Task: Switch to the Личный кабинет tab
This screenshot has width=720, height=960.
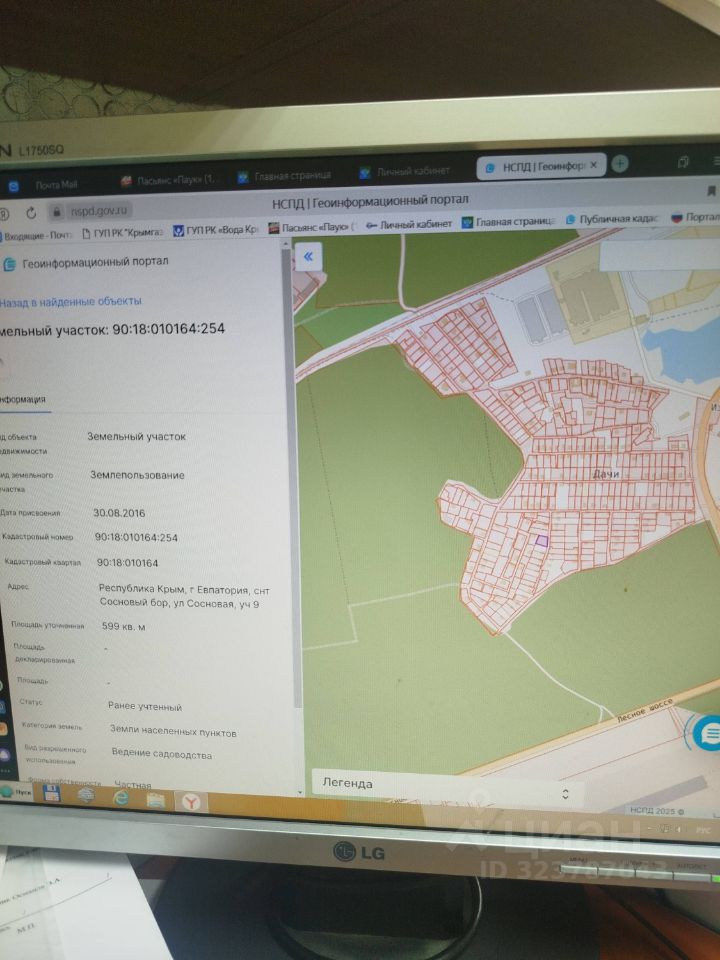Action: pos(403,171)
